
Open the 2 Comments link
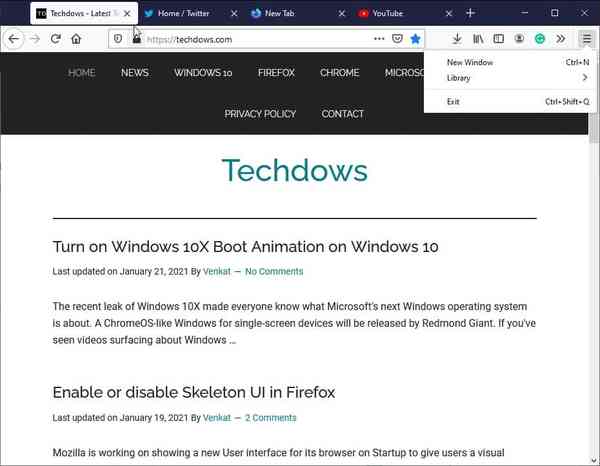tap(271, 418)
